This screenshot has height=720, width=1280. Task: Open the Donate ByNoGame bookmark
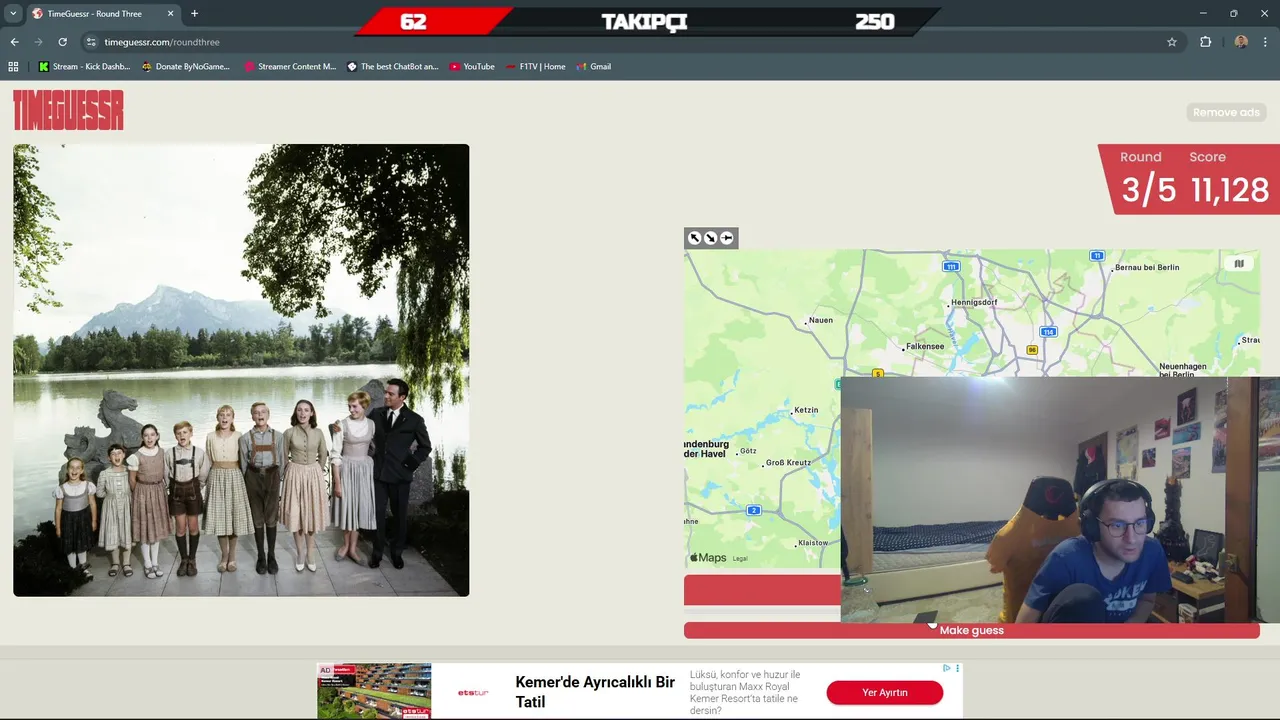pos(186,67)
